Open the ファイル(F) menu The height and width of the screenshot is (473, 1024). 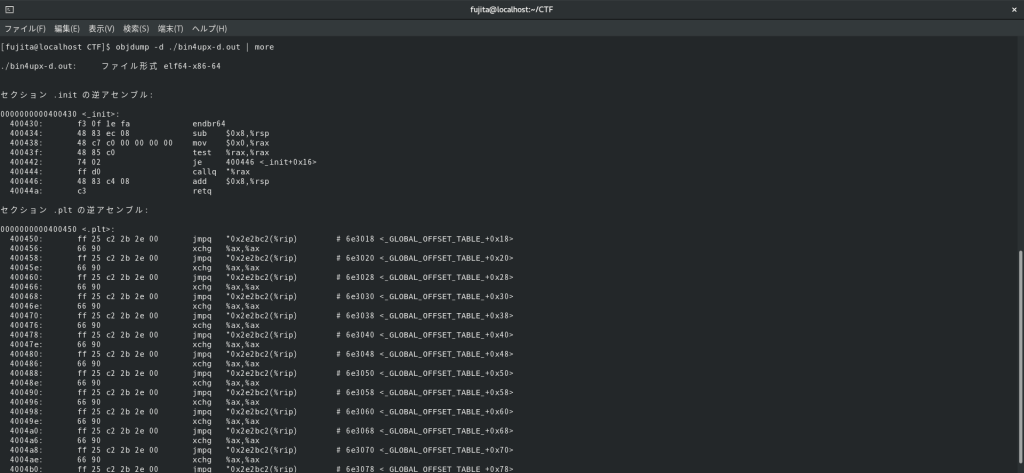[x=25, y=28]
